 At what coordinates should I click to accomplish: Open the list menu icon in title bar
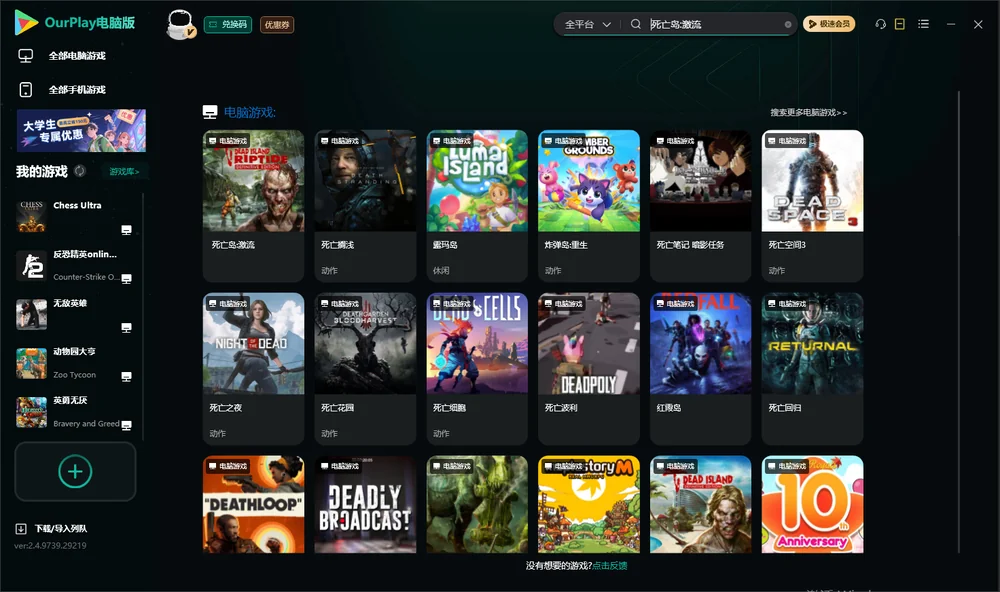click(923, 24)
